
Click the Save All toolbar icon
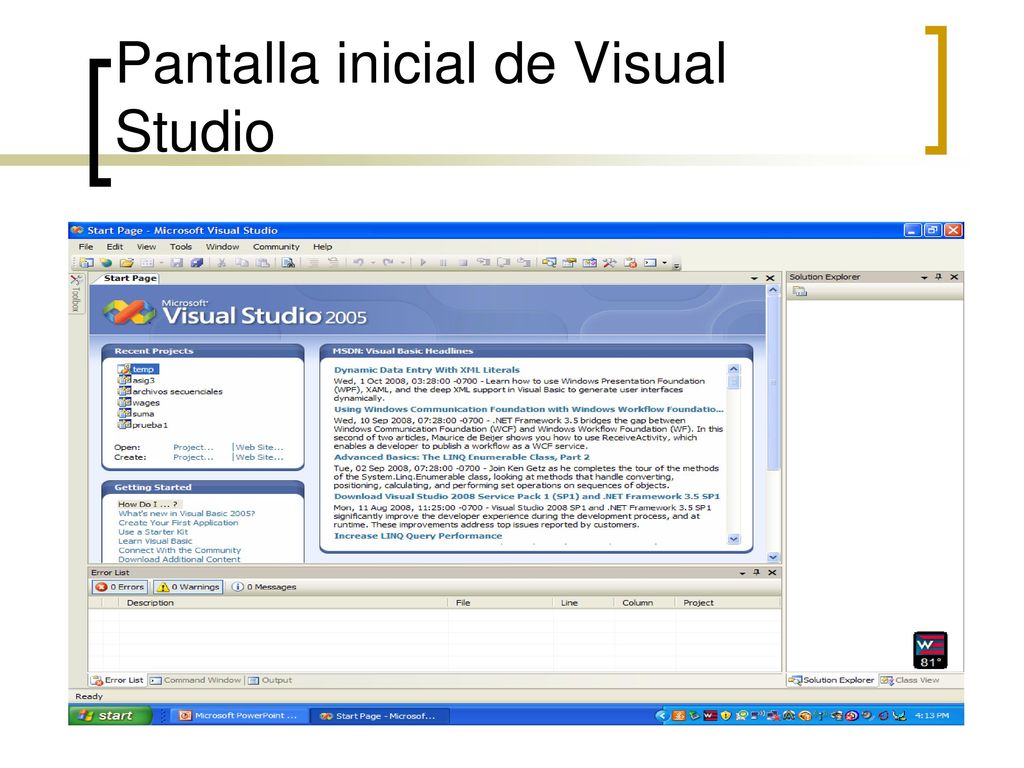(197, 263)
